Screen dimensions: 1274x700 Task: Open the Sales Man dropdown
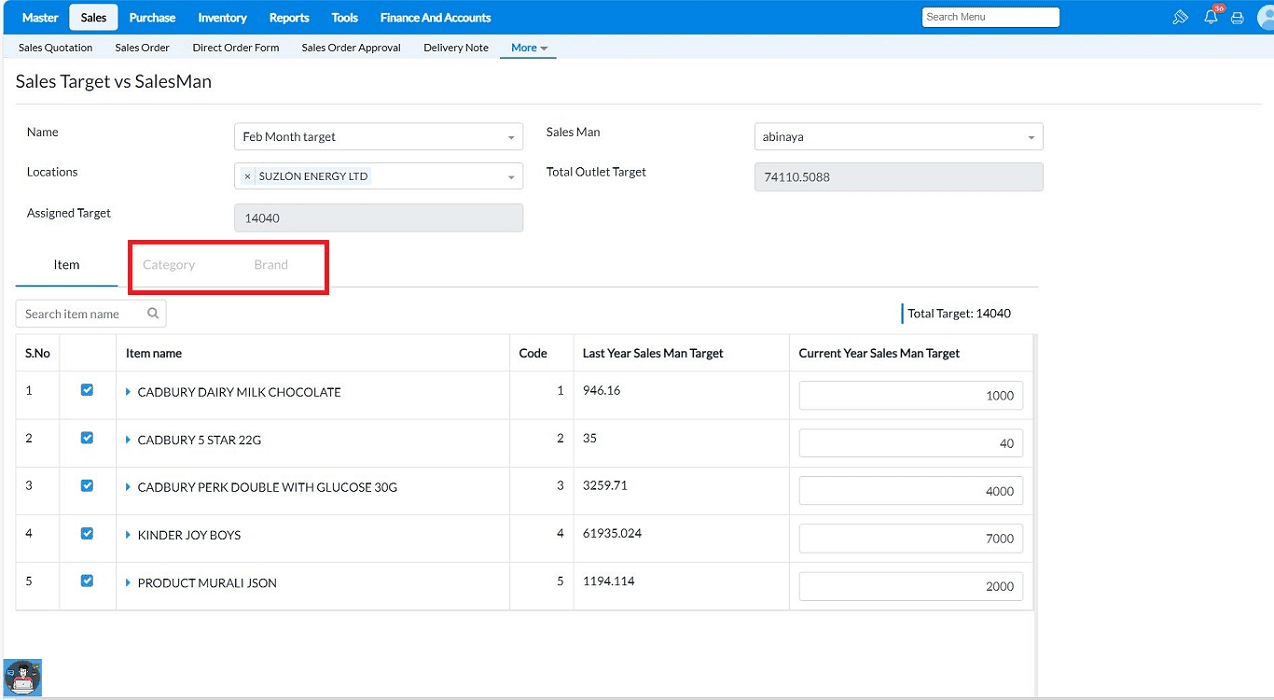point(897,137)
